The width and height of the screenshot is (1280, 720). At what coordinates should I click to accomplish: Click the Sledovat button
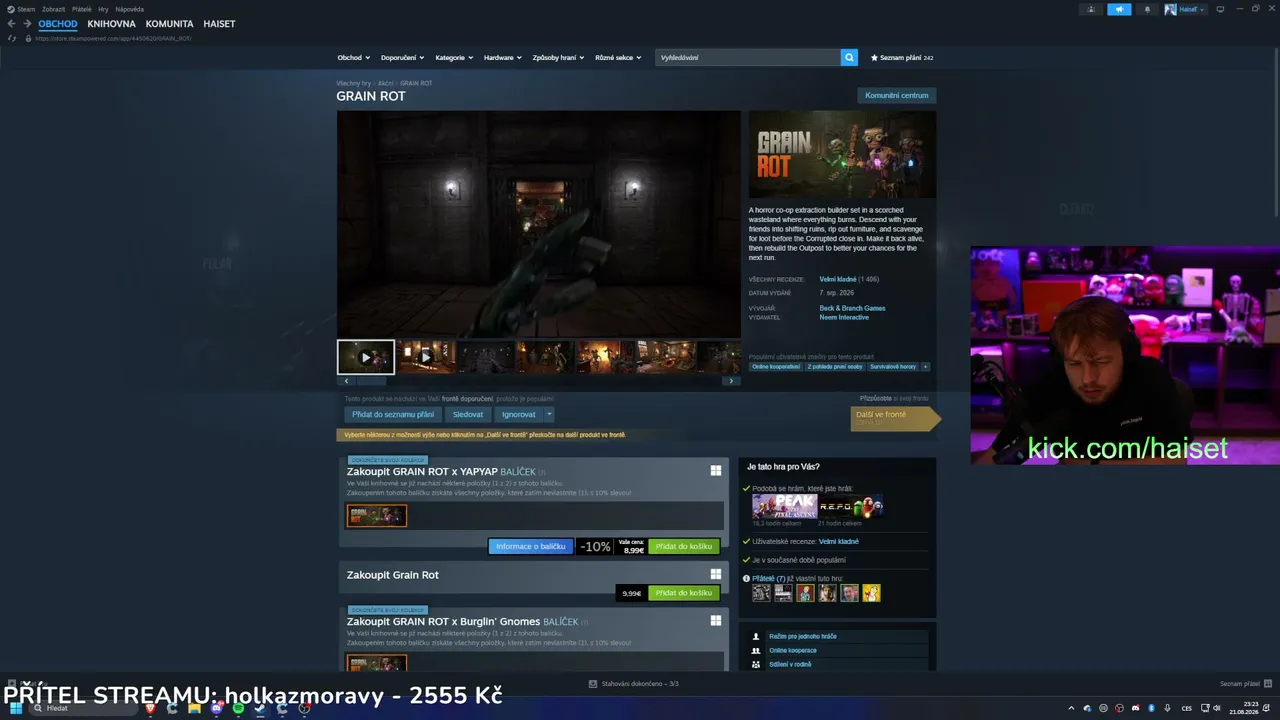[x=468, y=414]
